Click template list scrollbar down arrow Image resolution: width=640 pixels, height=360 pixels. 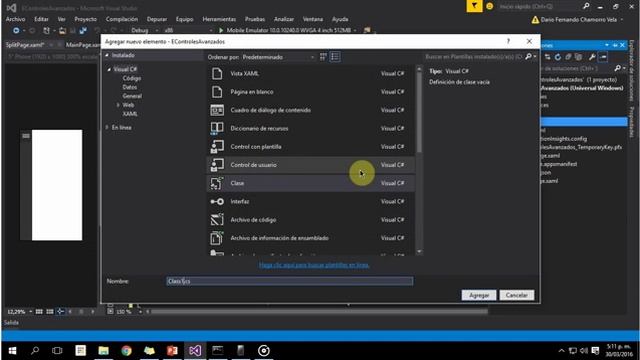(419, 251)
